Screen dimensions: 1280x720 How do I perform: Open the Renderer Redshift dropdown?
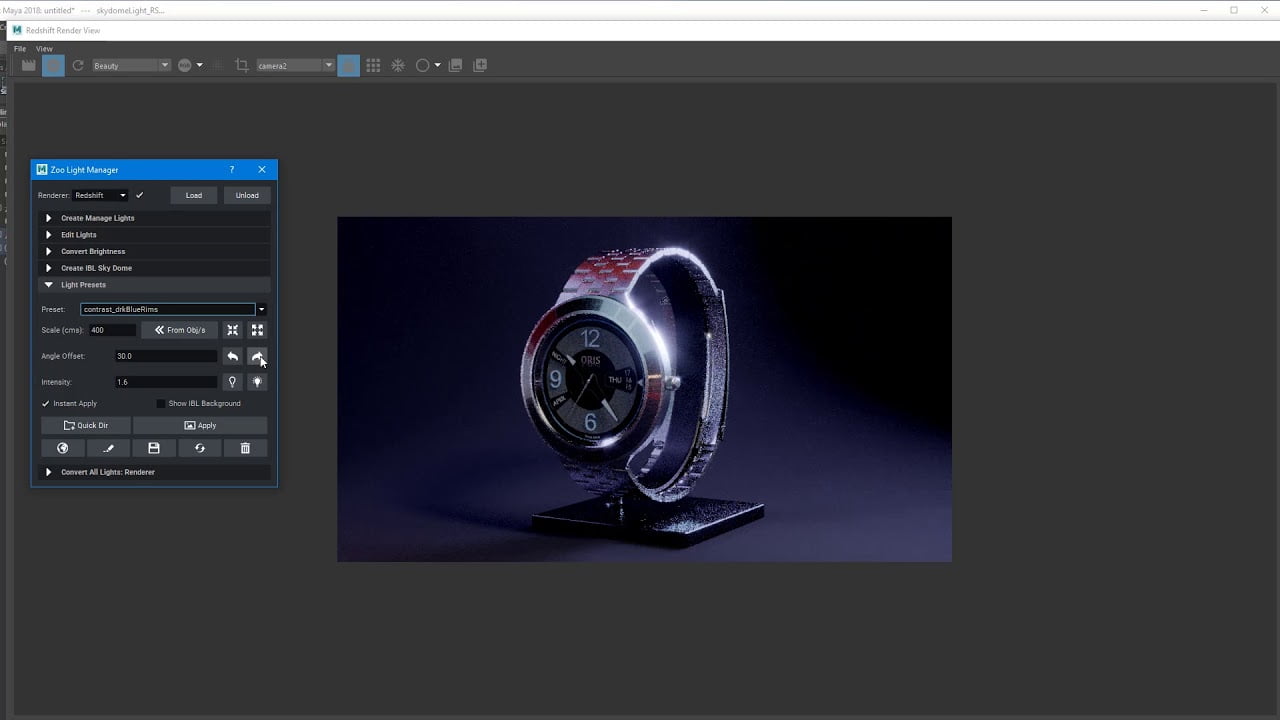101,195
